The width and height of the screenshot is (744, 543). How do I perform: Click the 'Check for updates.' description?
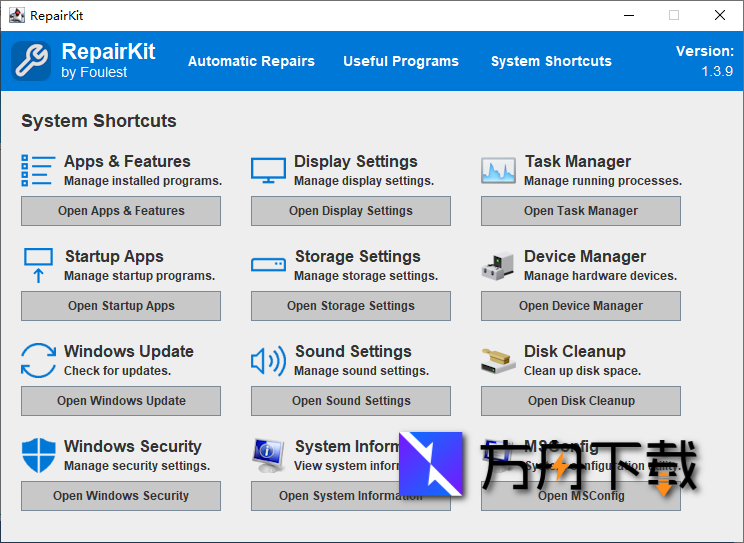117,371
